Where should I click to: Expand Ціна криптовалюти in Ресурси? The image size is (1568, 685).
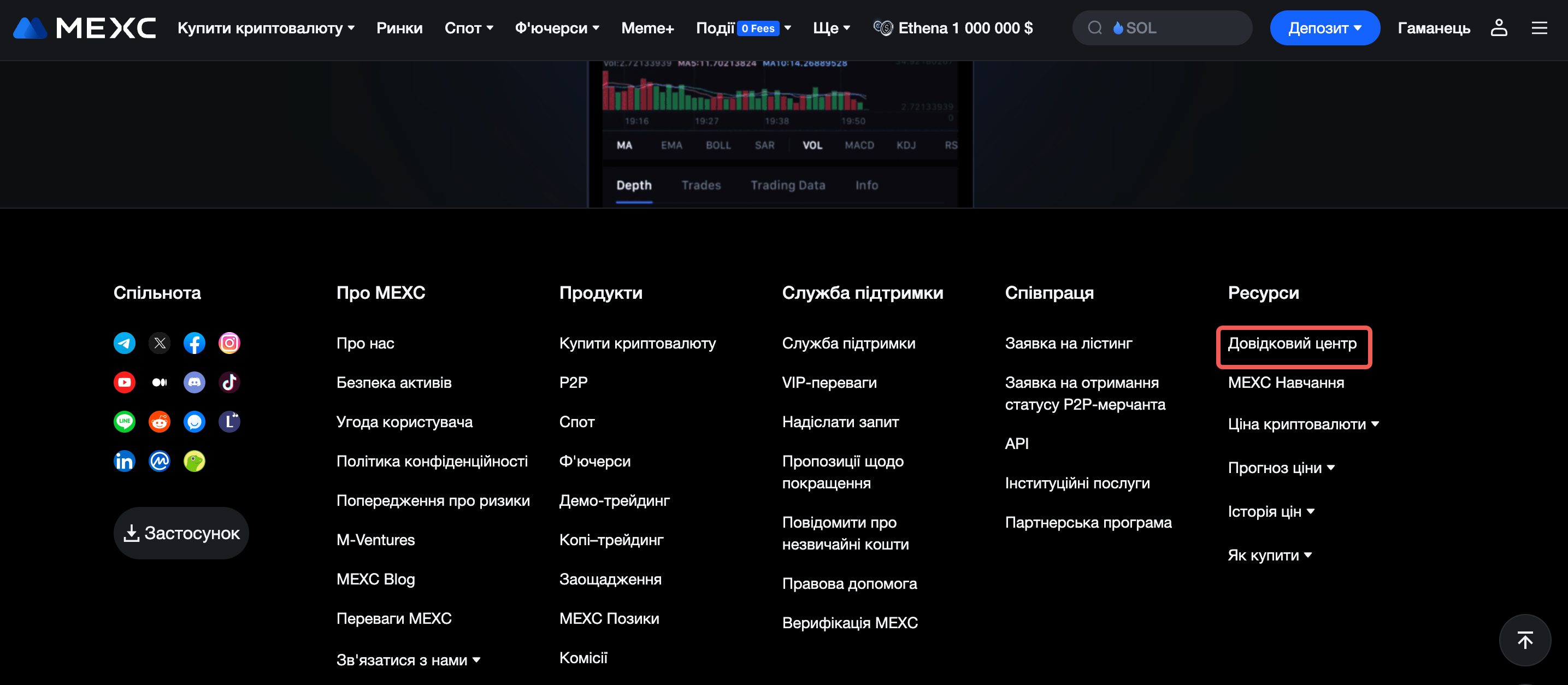click(x=1303, y=424)
